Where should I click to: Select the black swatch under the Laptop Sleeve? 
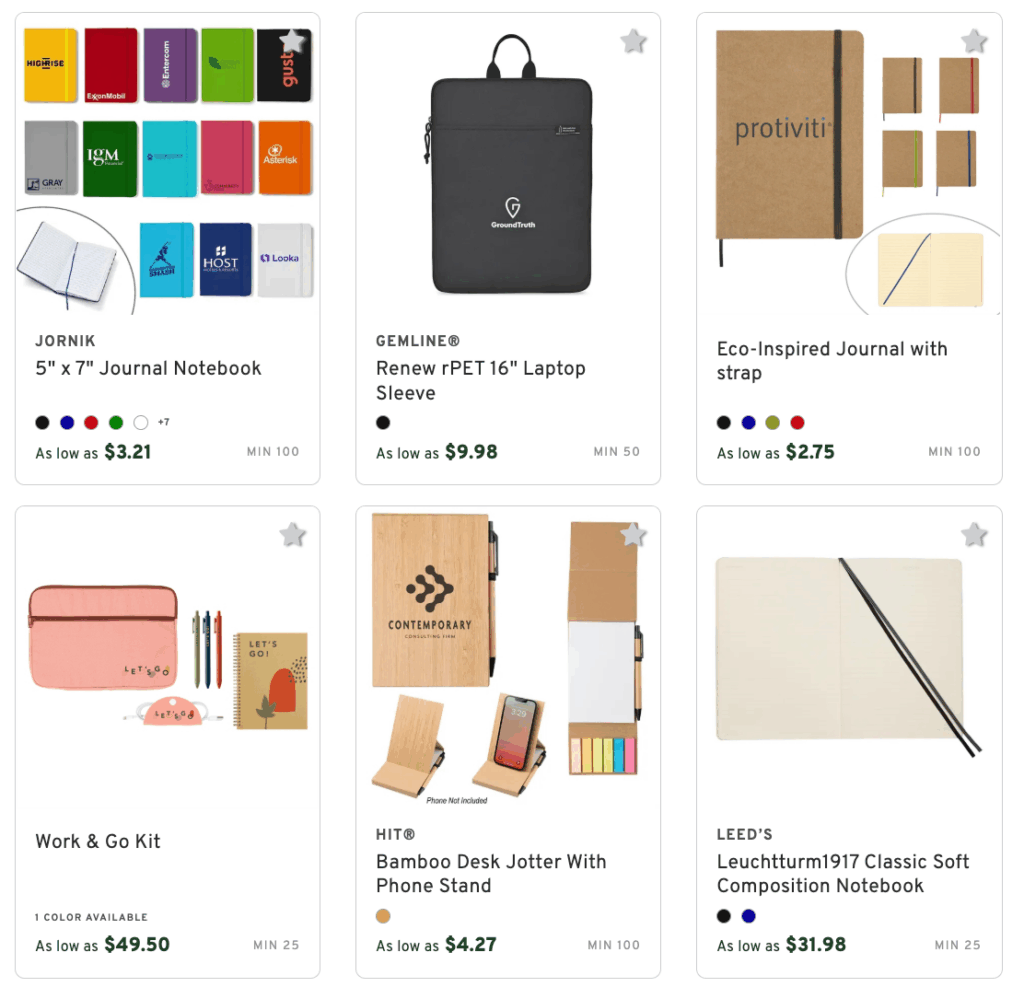coord(383,422)
